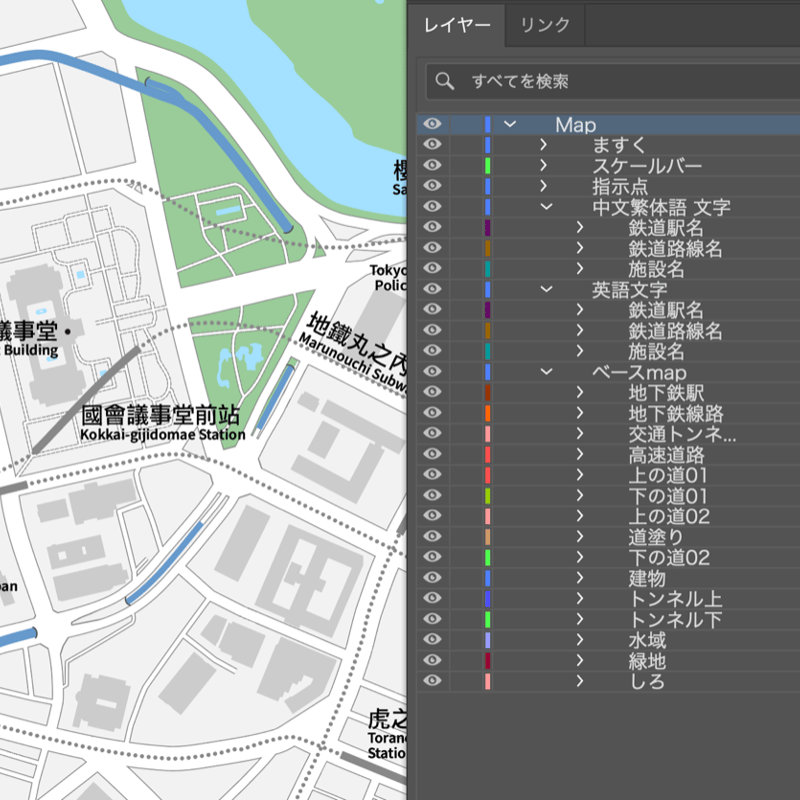Expand the 指示点 sublayer
This screenshot has width=800, height=800.
(x=543, y=186)
